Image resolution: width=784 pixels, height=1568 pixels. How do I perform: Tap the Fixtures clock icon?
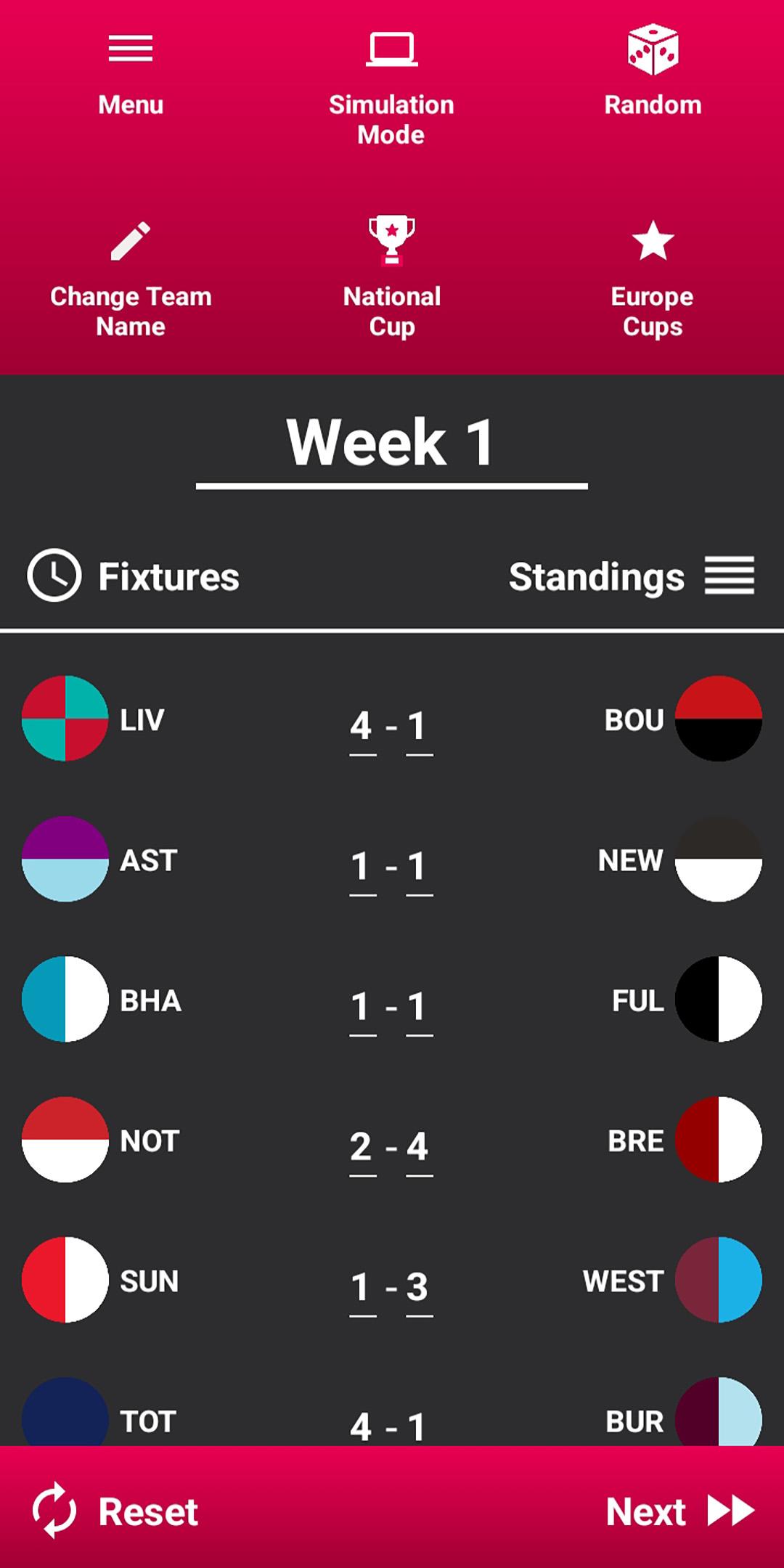pyautogui.click(x=54, y=576)
